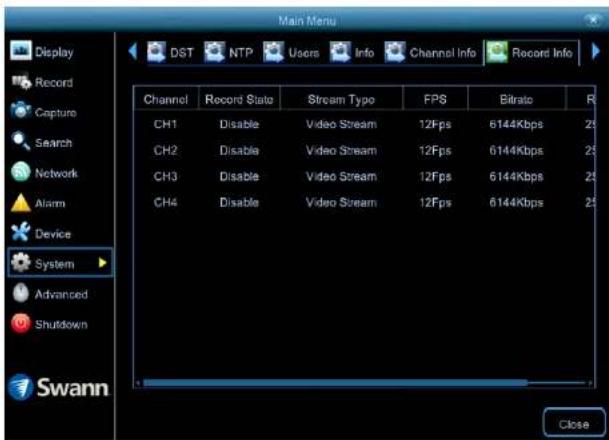This screenshot has height=440, width=609.
Task: Open the Alarm menu label
Action: (x=50, y=203)
